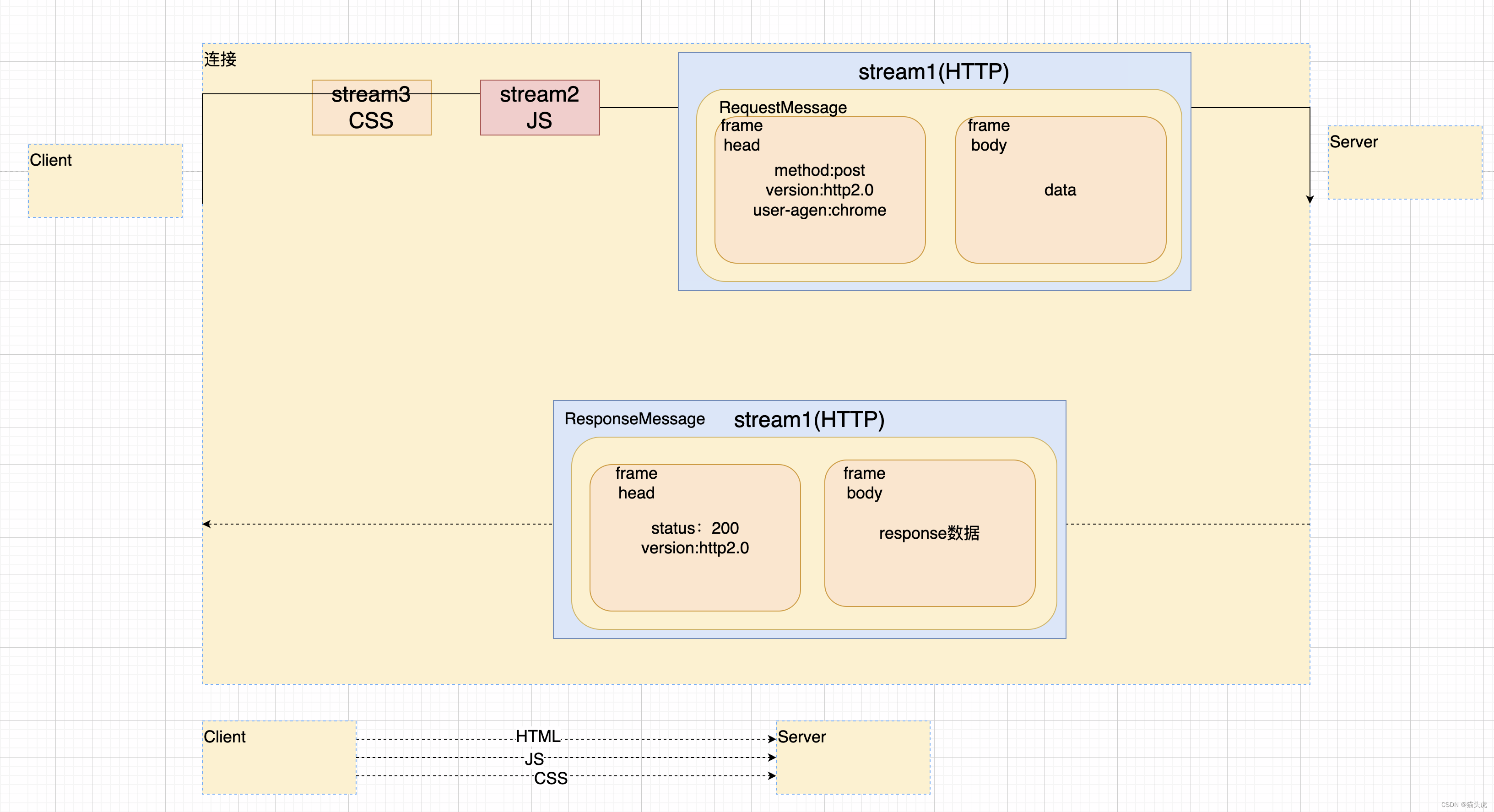Click the ResponseMessage label
The height and width of the screenshot is (812, 1494).
tap(634, 419)
